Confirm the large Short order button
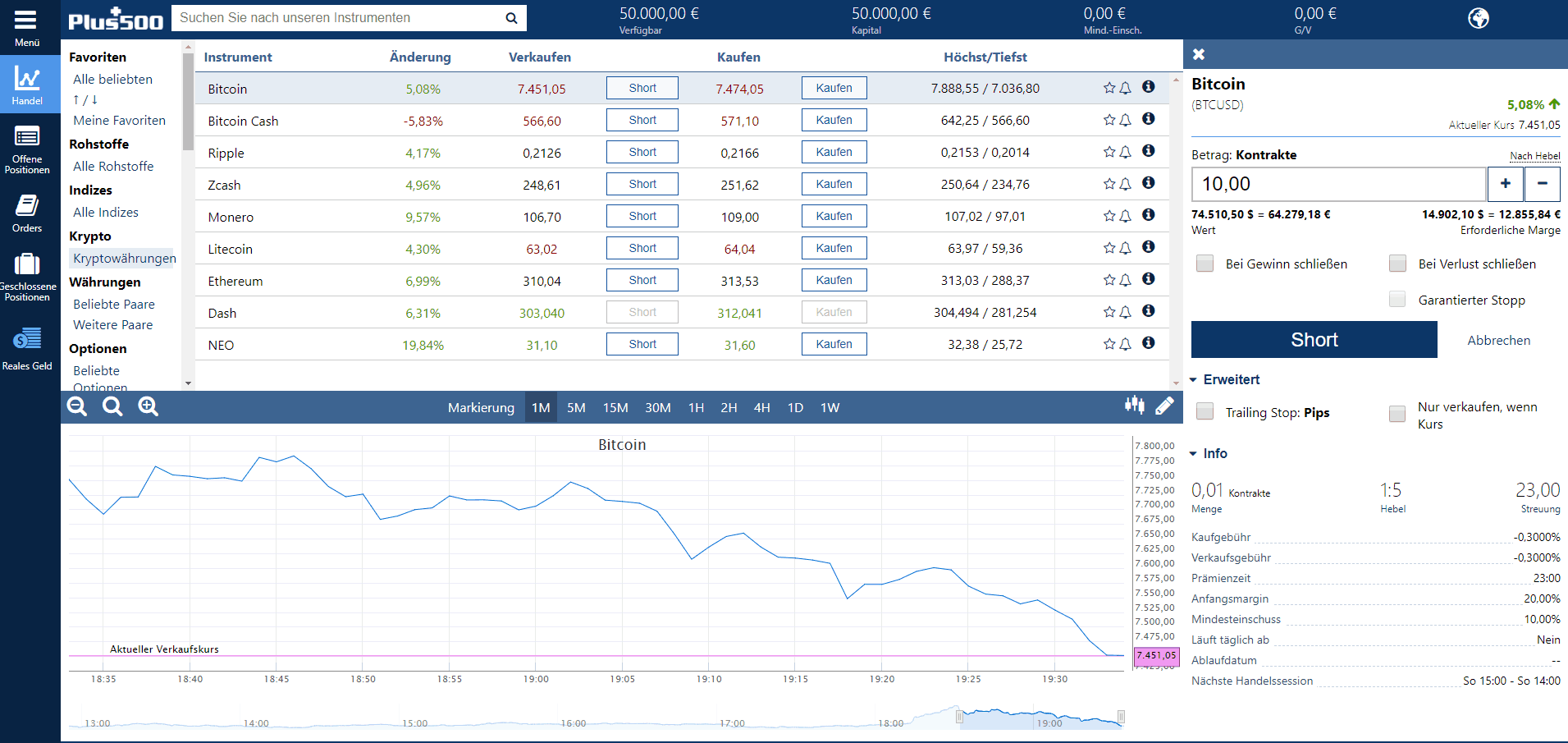Viewport: 1568px width, 743px height. (1314, 340)
